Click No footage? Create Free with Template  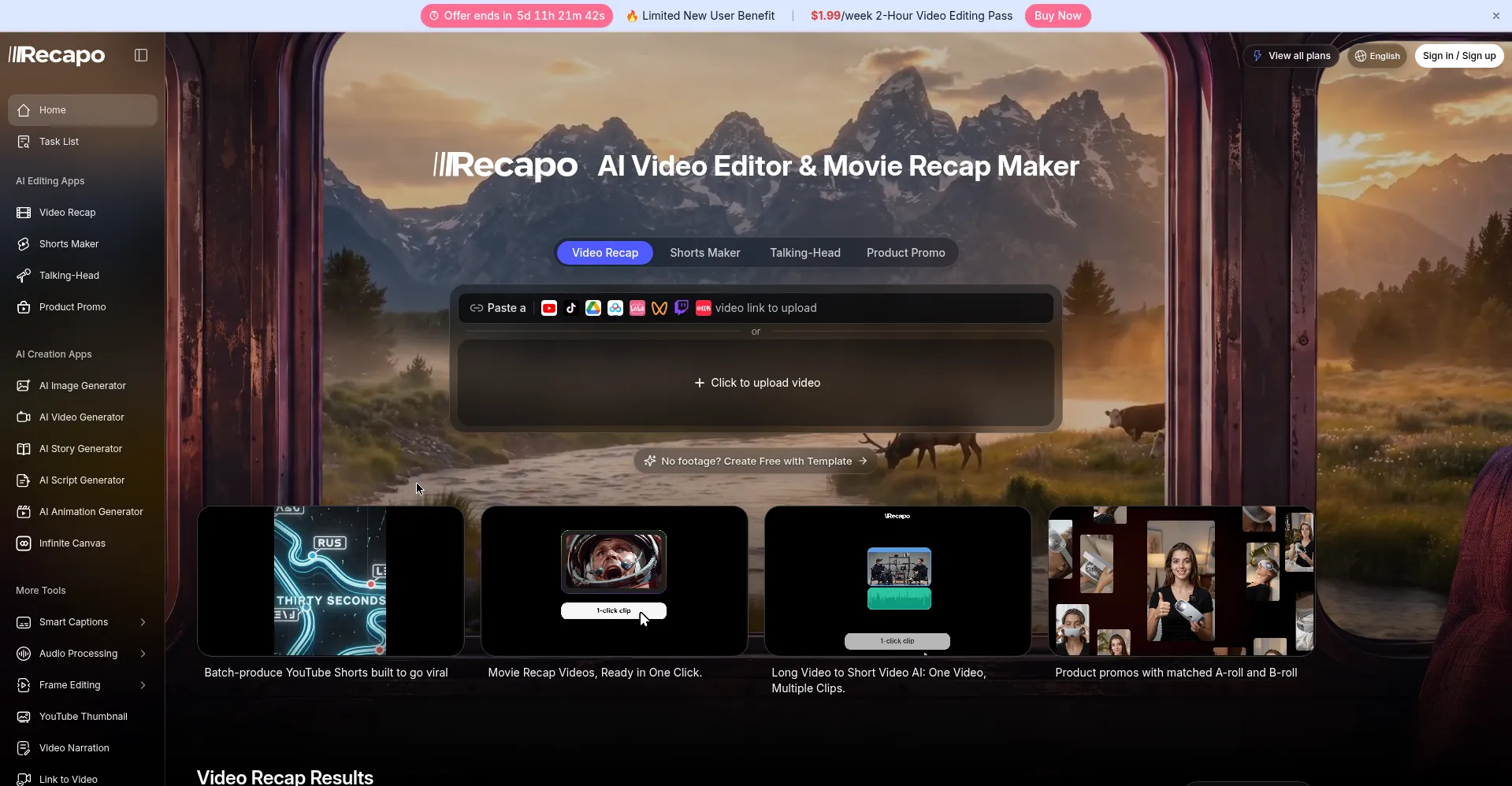[756, 461]
